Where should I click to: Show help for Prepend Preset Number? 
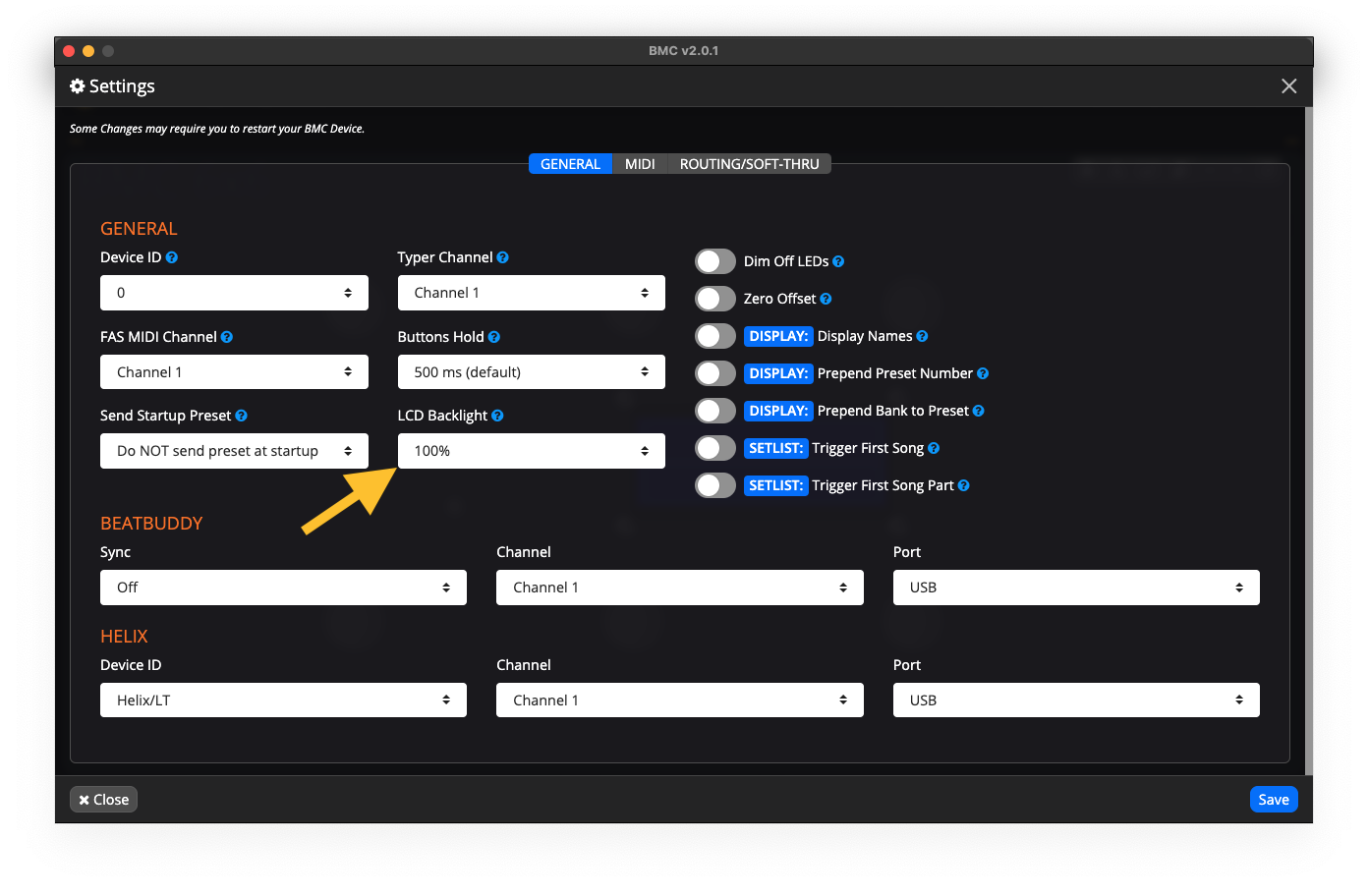983,373
